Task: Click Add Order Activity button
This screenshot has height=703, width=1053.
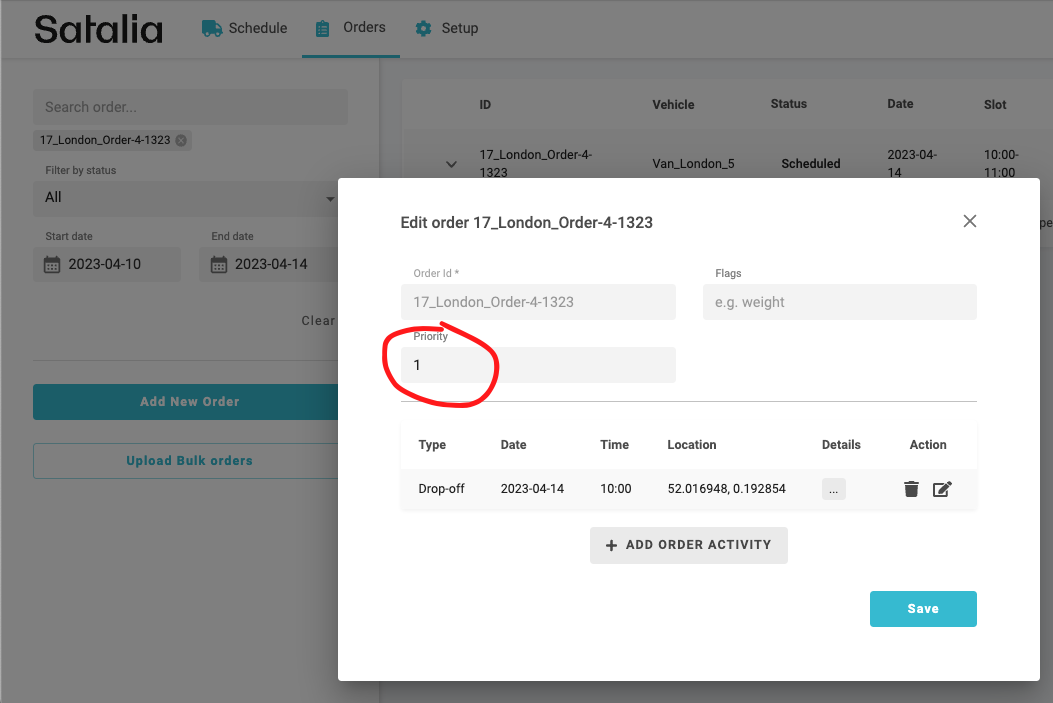Action: (x=688, y=545)
